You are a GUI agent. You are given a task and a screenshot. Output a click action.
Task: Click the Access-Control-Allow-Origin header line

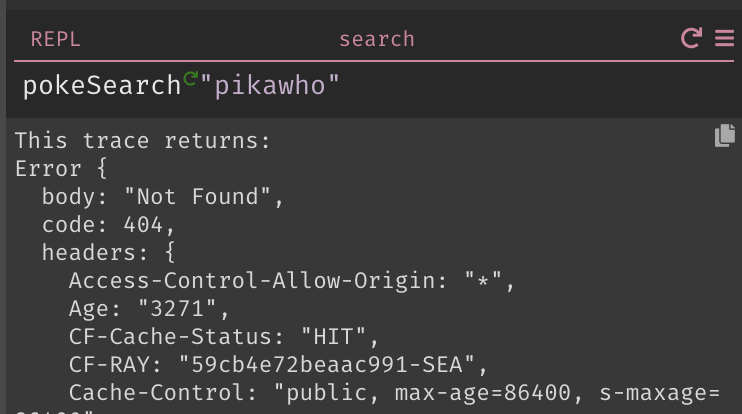click(x=292, y=281)
